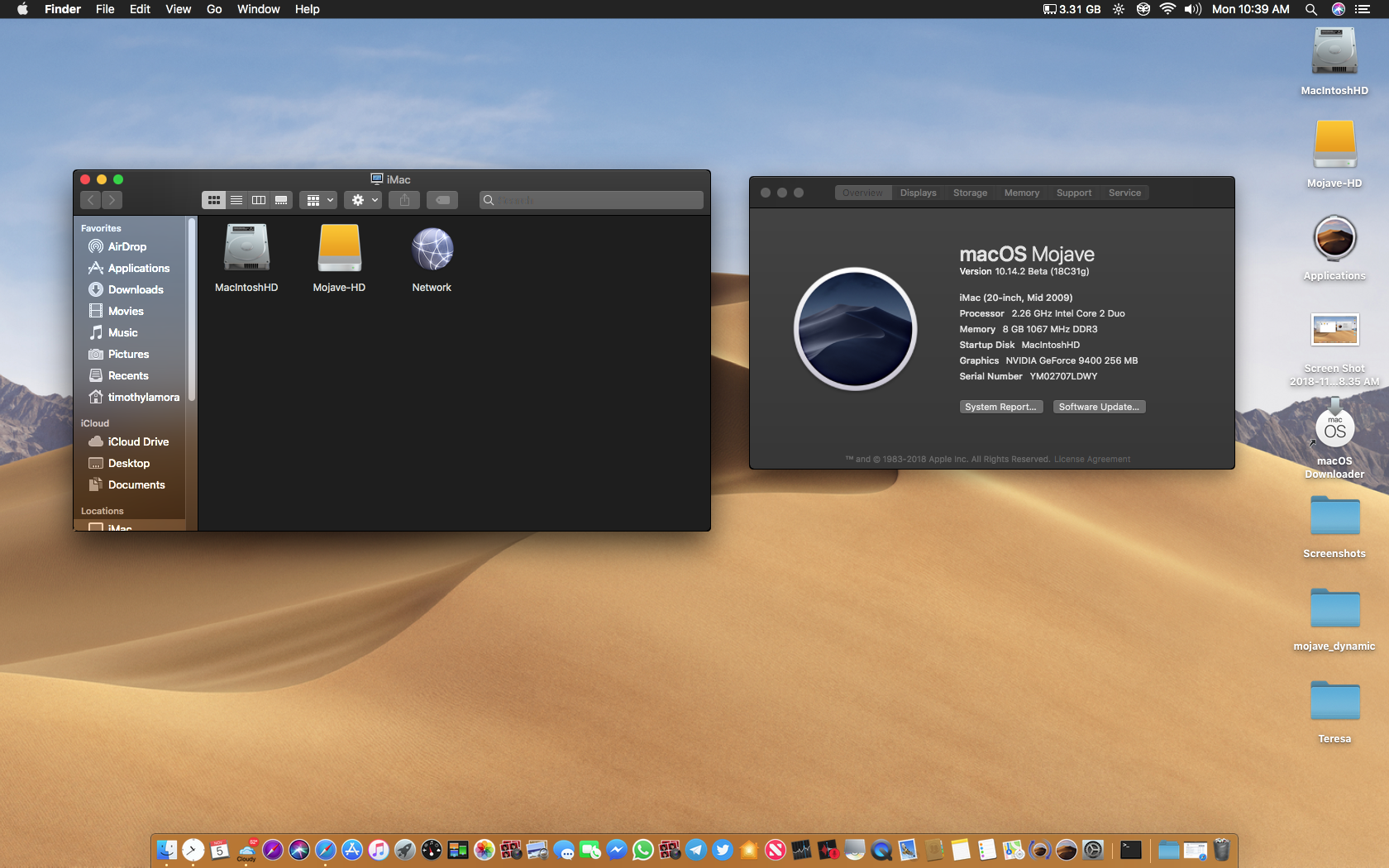
Task: Click the Software Update... button
Action: (1099, 407)
